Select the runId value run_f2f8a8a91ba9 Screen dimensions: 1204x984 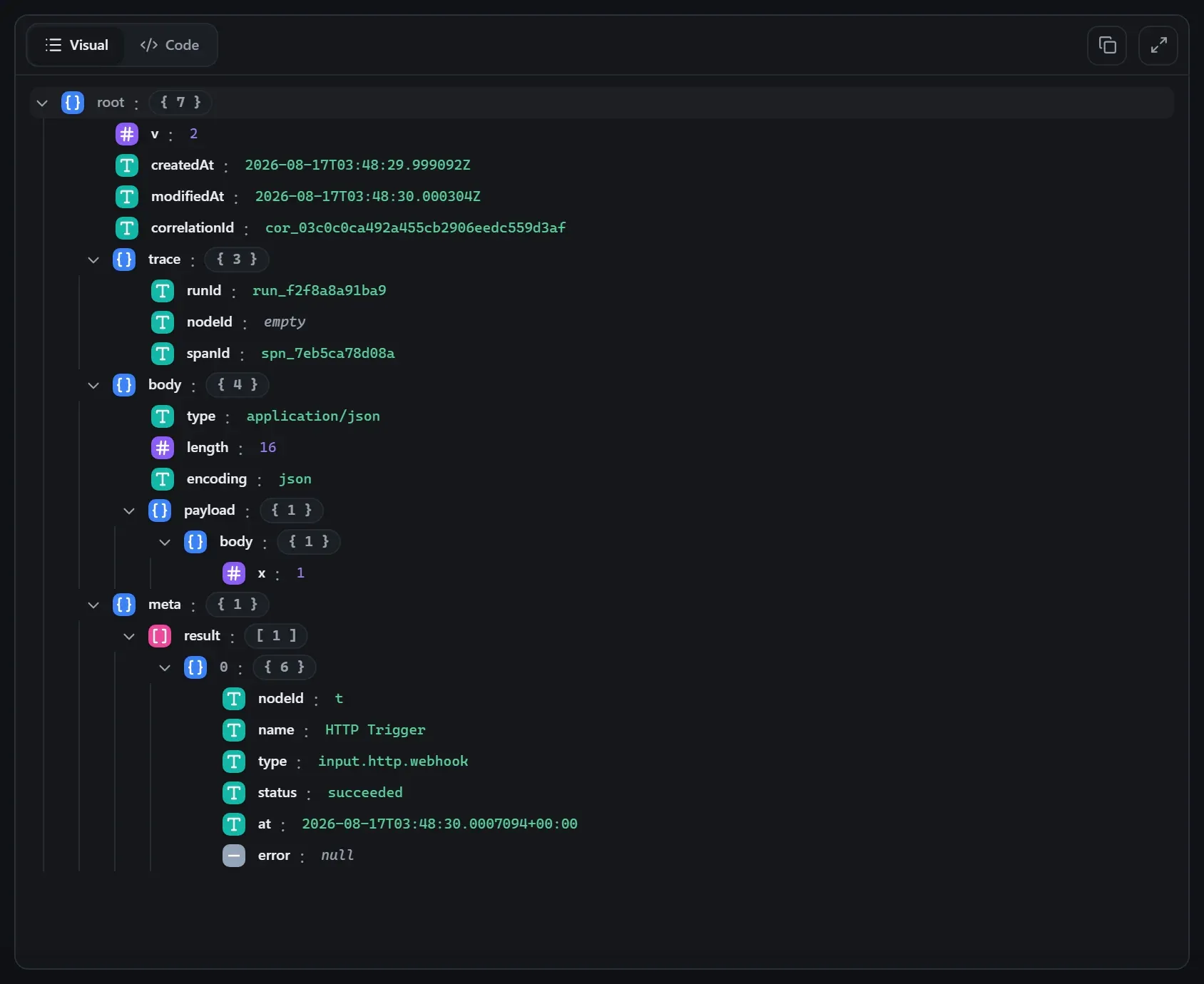coord(319,291)
